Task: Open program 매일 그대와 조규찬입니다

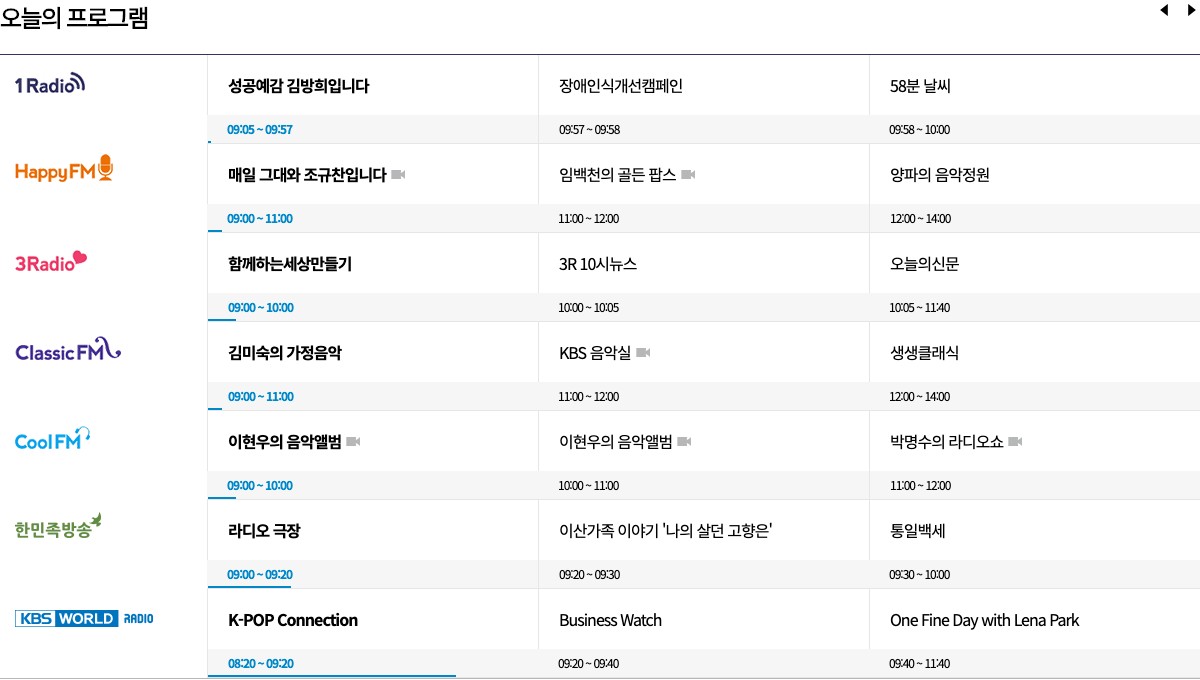Action: coord(307,175)
